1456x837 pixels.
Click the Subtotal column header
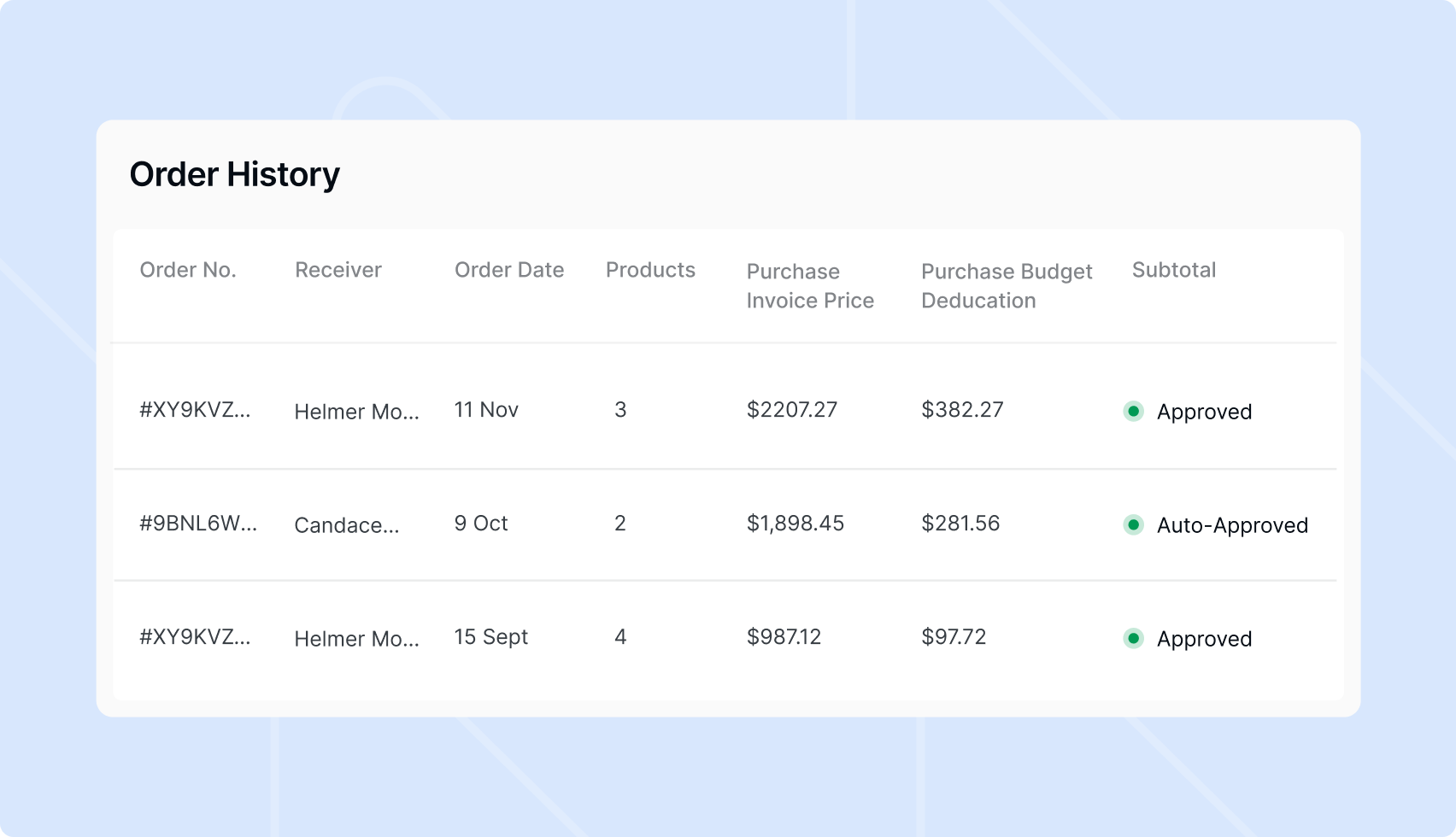click(1174, 270)
